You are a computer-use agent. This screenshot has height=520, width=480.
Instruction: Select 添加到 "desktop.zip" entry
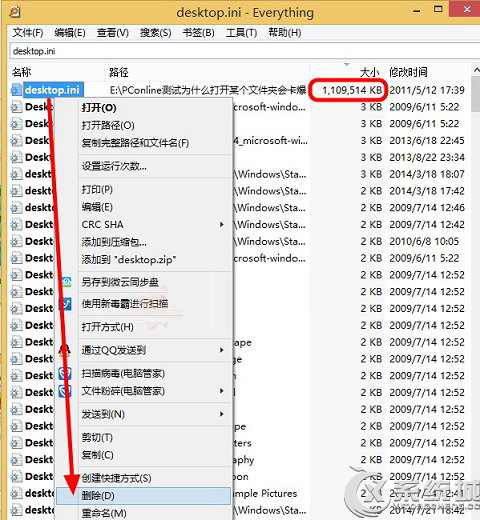pos(129,259)
